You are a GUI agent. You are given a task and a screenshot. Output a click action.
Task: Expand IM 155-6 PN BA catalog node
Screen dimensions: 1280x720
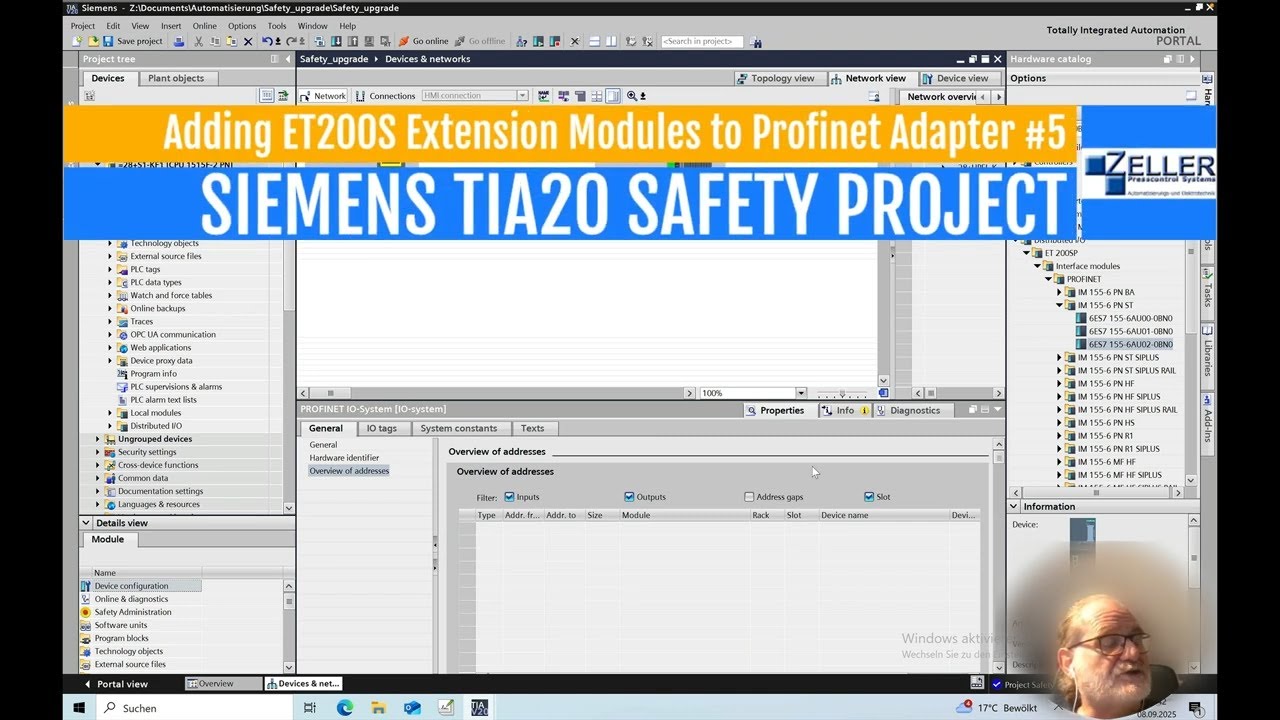tap(1059, 292)
